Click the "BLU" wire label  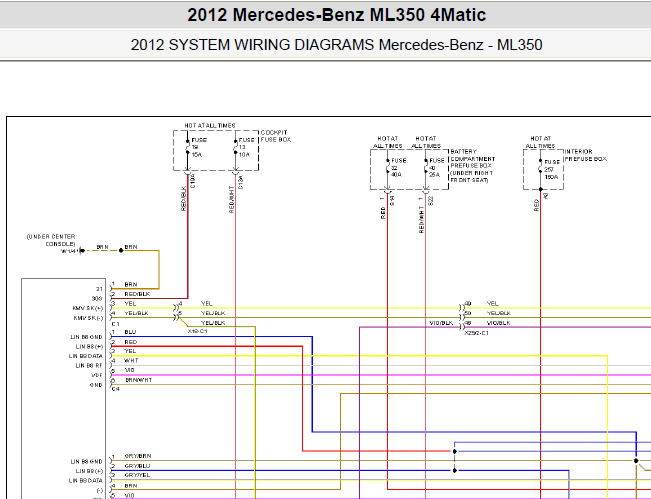pos(130,333)
